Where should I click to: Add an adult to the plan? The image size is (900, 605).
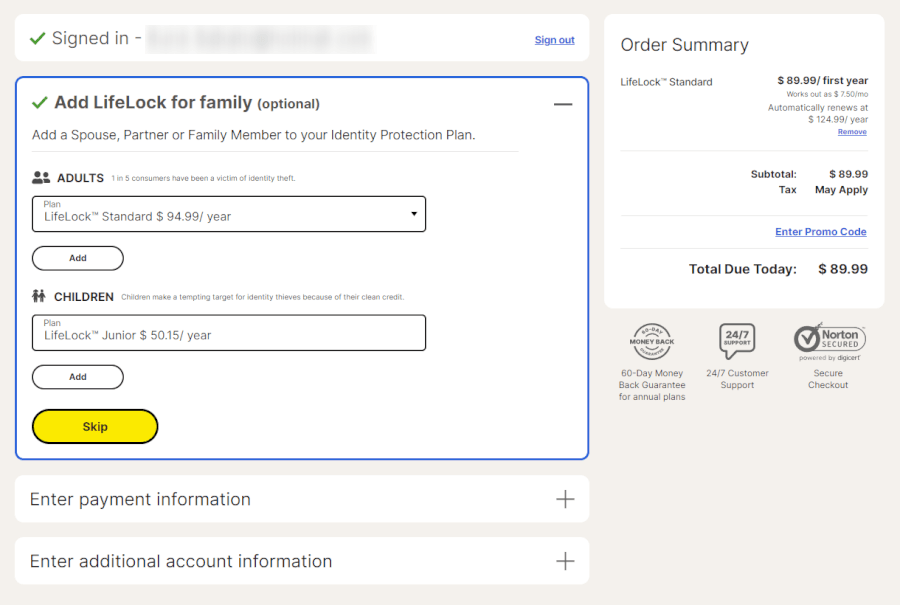[78, 258]
